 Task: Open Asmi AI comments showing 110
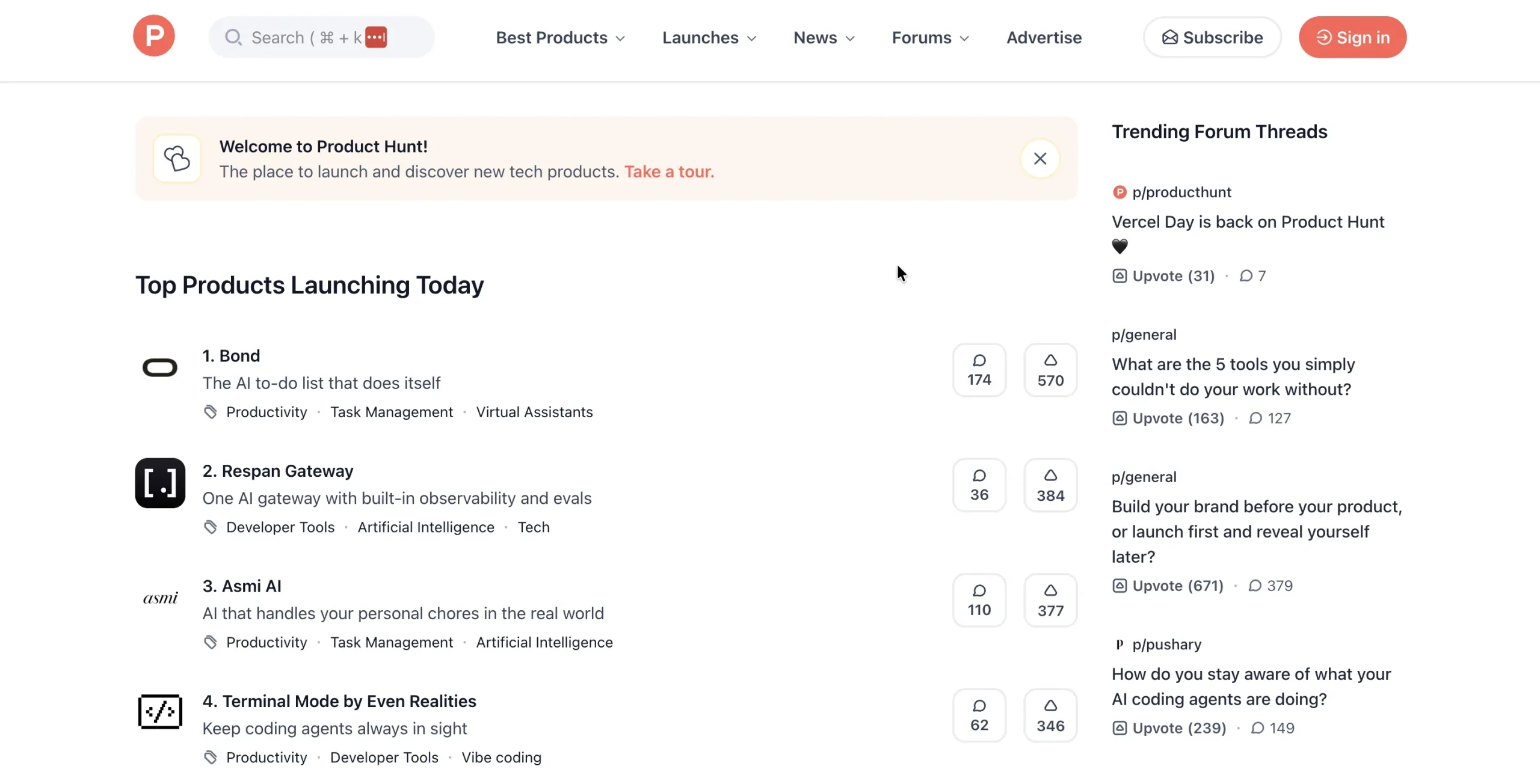[979, 600]
